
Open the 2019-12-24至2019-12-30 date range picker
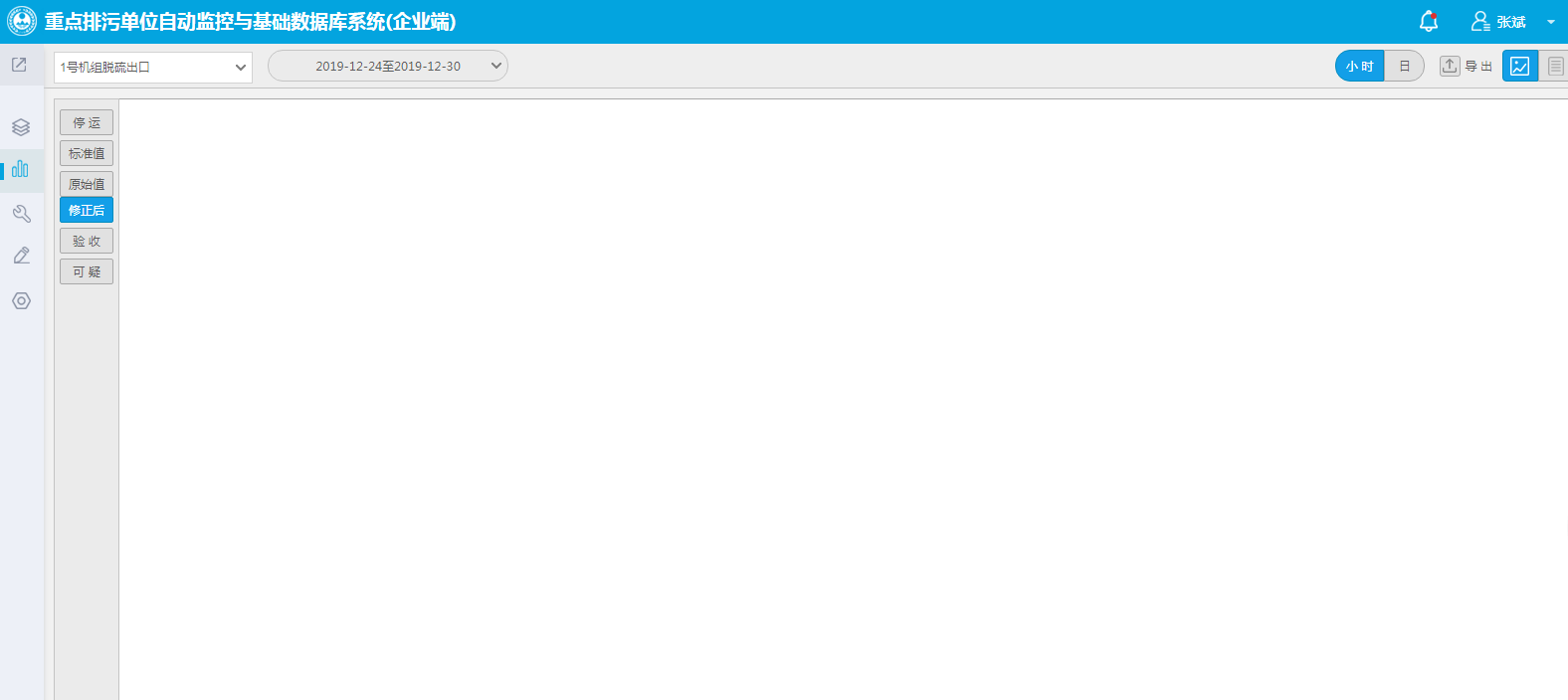click(x=388, y=66)
